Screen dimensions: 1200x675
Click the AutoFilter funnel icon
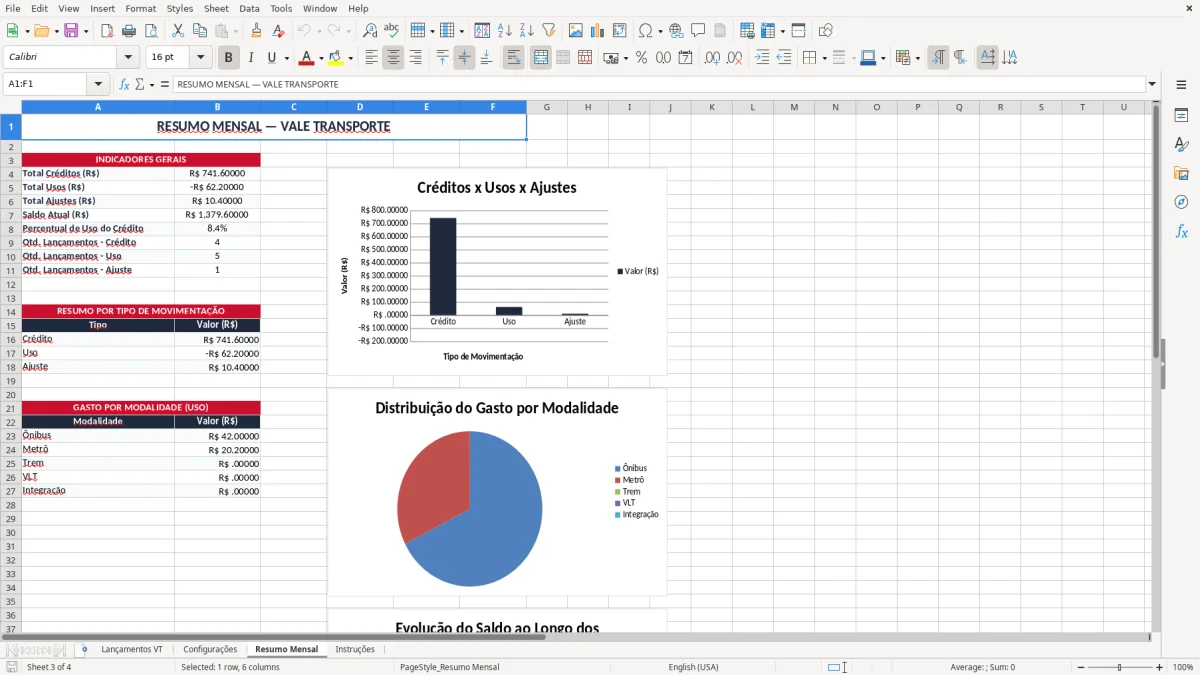(x=549, y=31)
